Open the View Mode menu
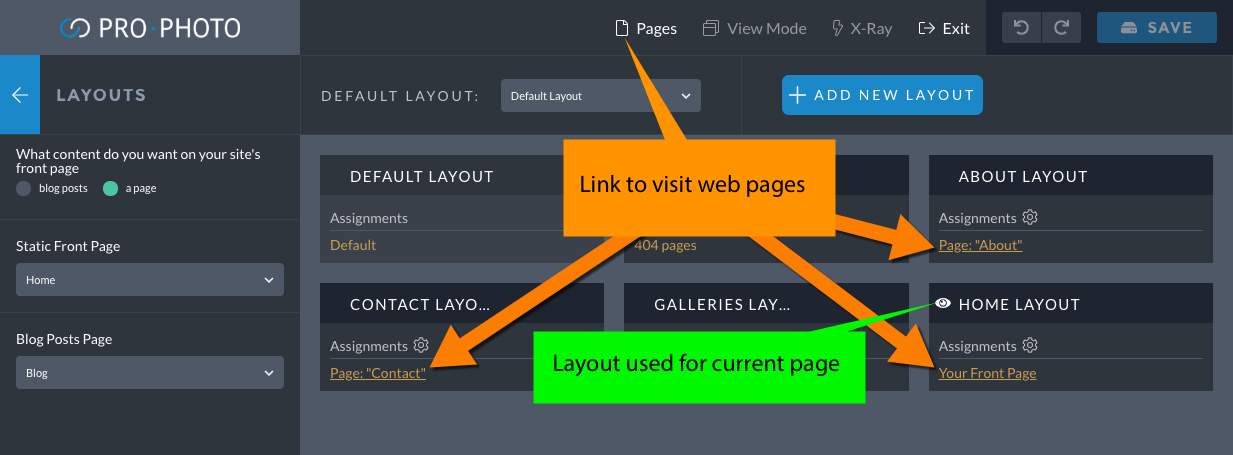The height and width of the screenshot is (455, 1233). click(x=754, y=28)
